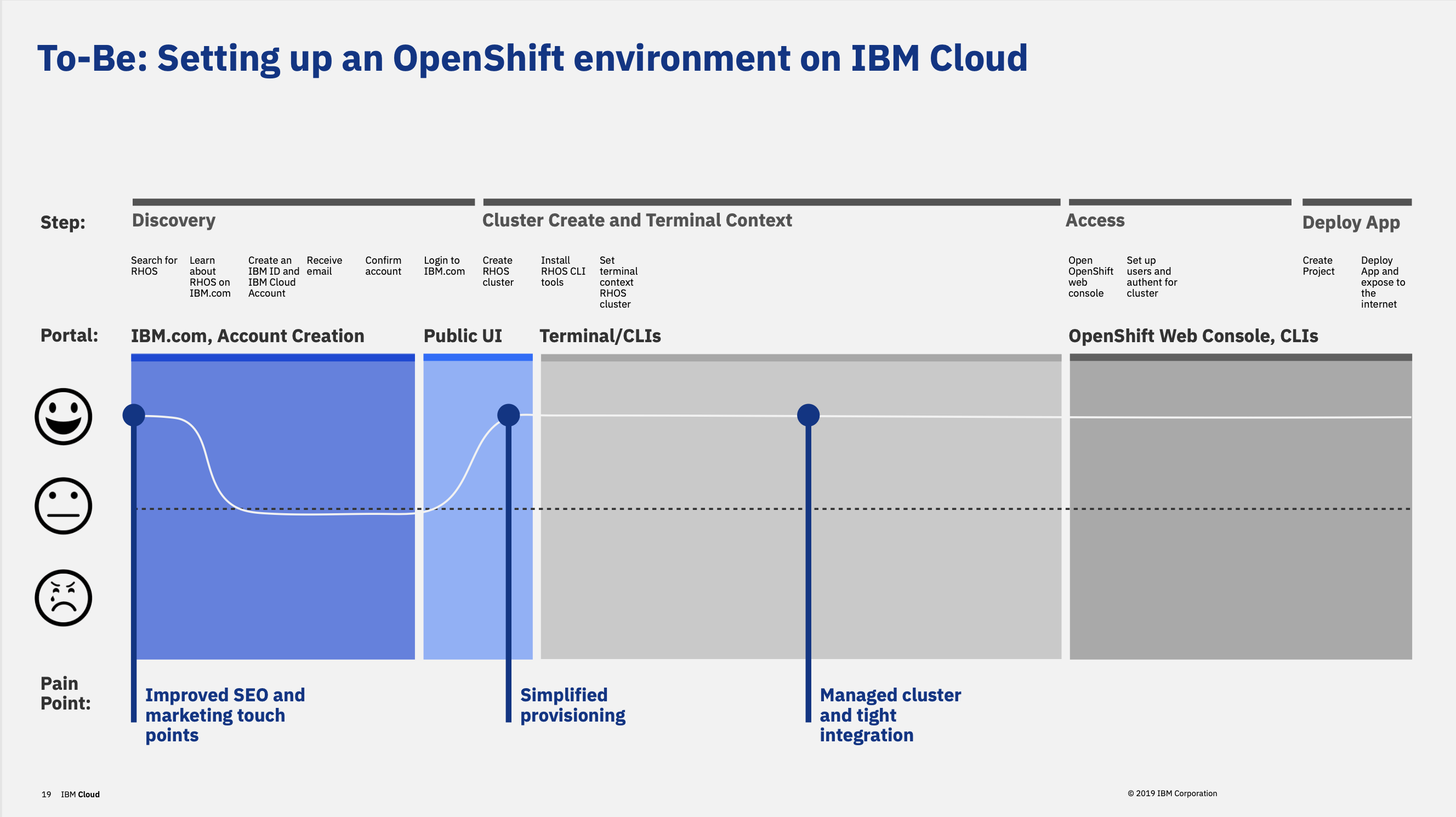Click the 'Portal:' row label
The image size is (1456, 817).
click(69, 335)
